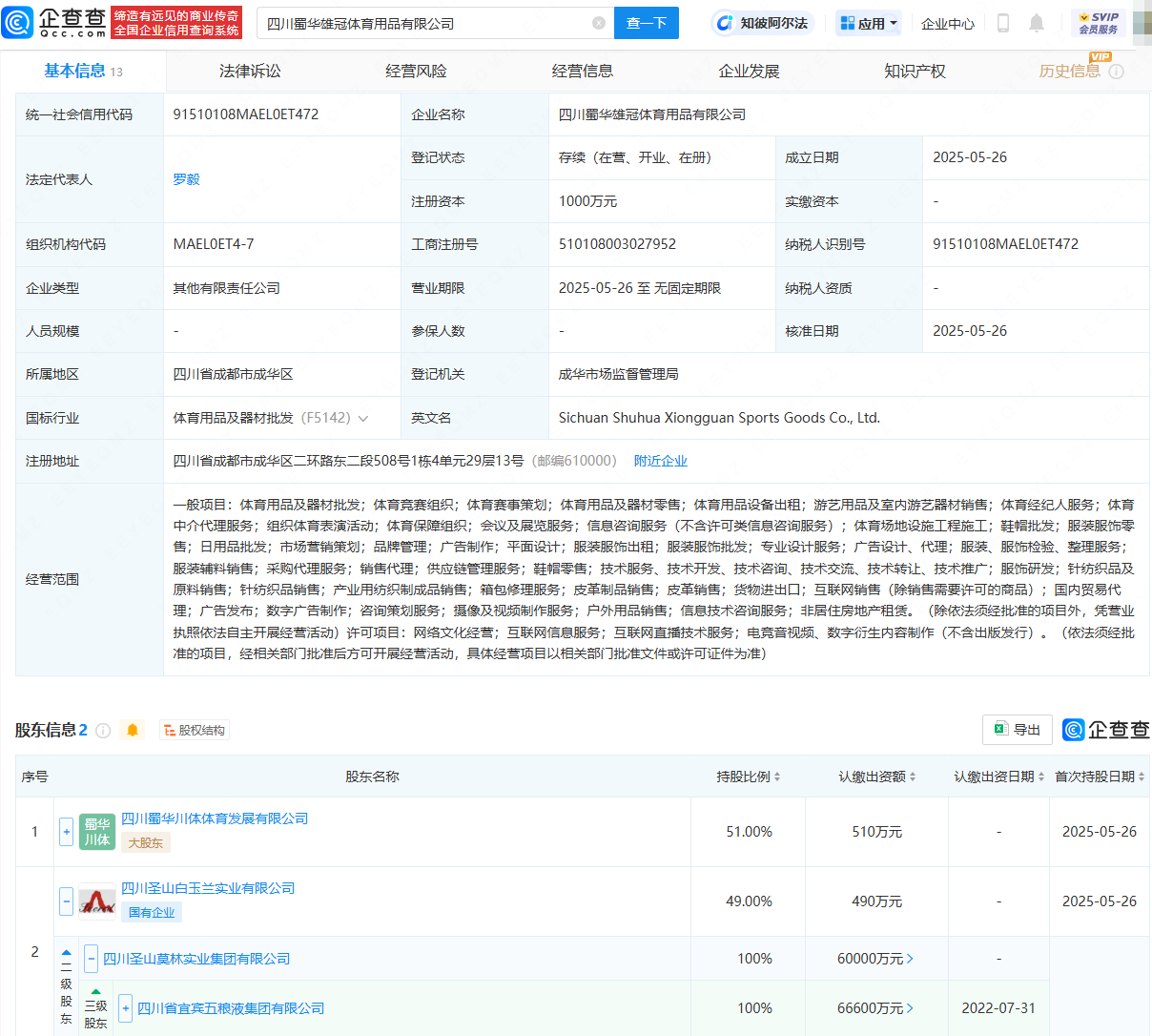The height and width of the screenshot is (1036, 1152).
Task: Collapse the 二级股东 level arrow
Action: (x=66, y=952)
